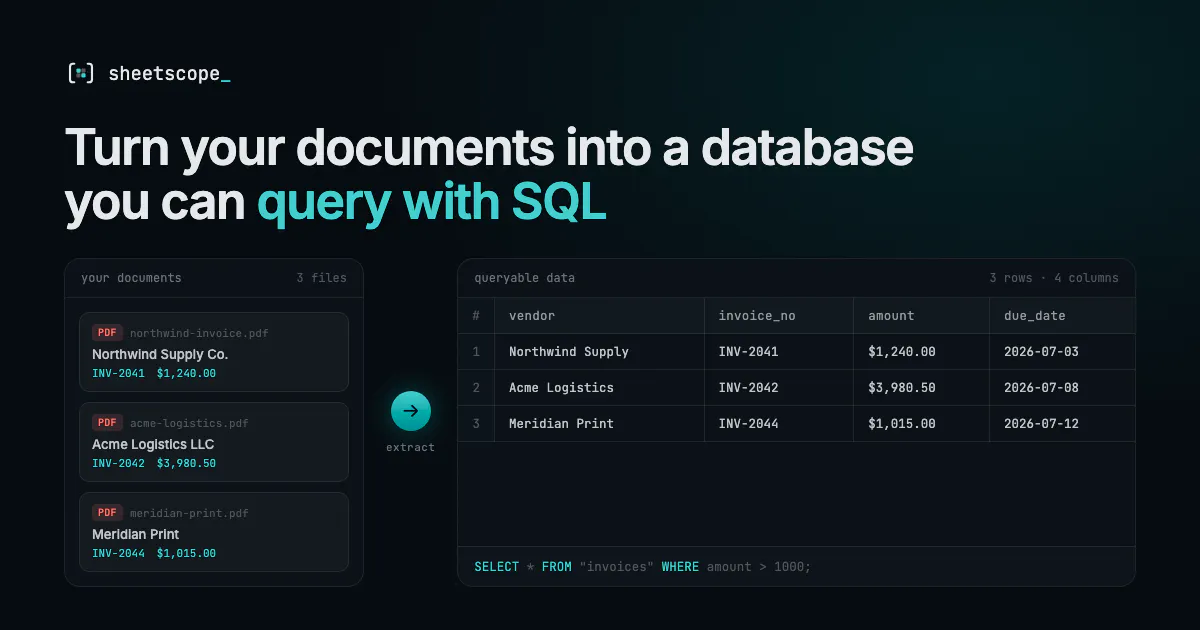The height and width of the screenshot is (630, 1200).
Task: Click INV-2044 in the Meridian document card
Action: (x=118, y=554)
